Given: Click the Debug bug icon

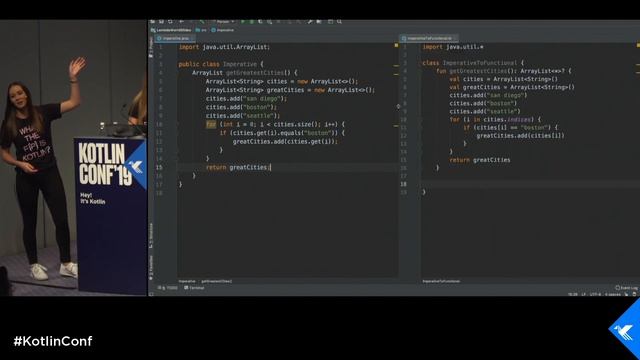Looking at the screenshot, I should coord(252,22).
